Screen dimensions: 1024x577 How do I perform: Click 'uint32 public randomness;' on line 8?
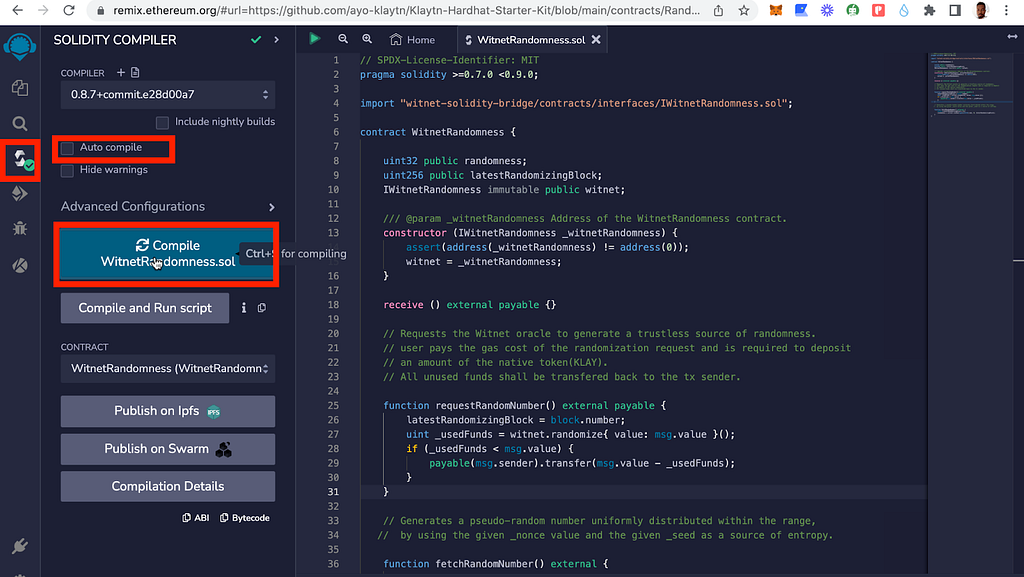(455, 161)
